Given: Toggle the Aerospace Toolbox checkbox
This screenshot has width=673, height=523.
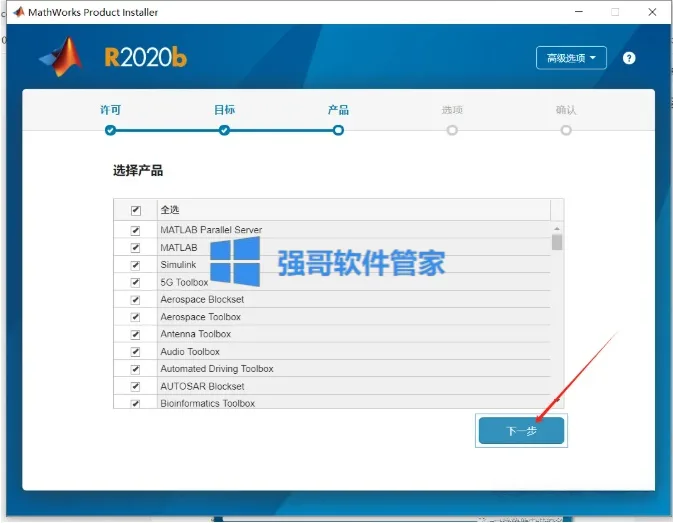Looking at the screenshot, I should pyautogui.click(x=135, y=317).
